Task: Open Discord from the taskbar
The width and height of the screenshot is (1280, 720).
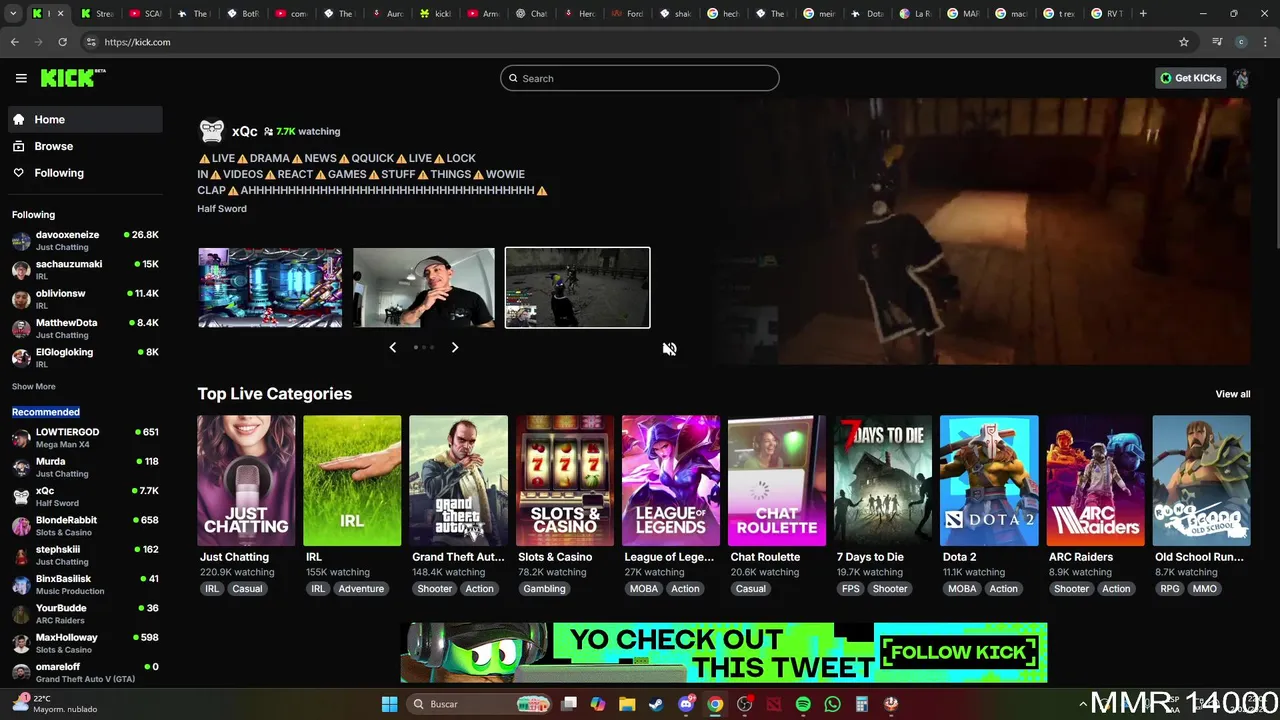Action: coord(686,704)
